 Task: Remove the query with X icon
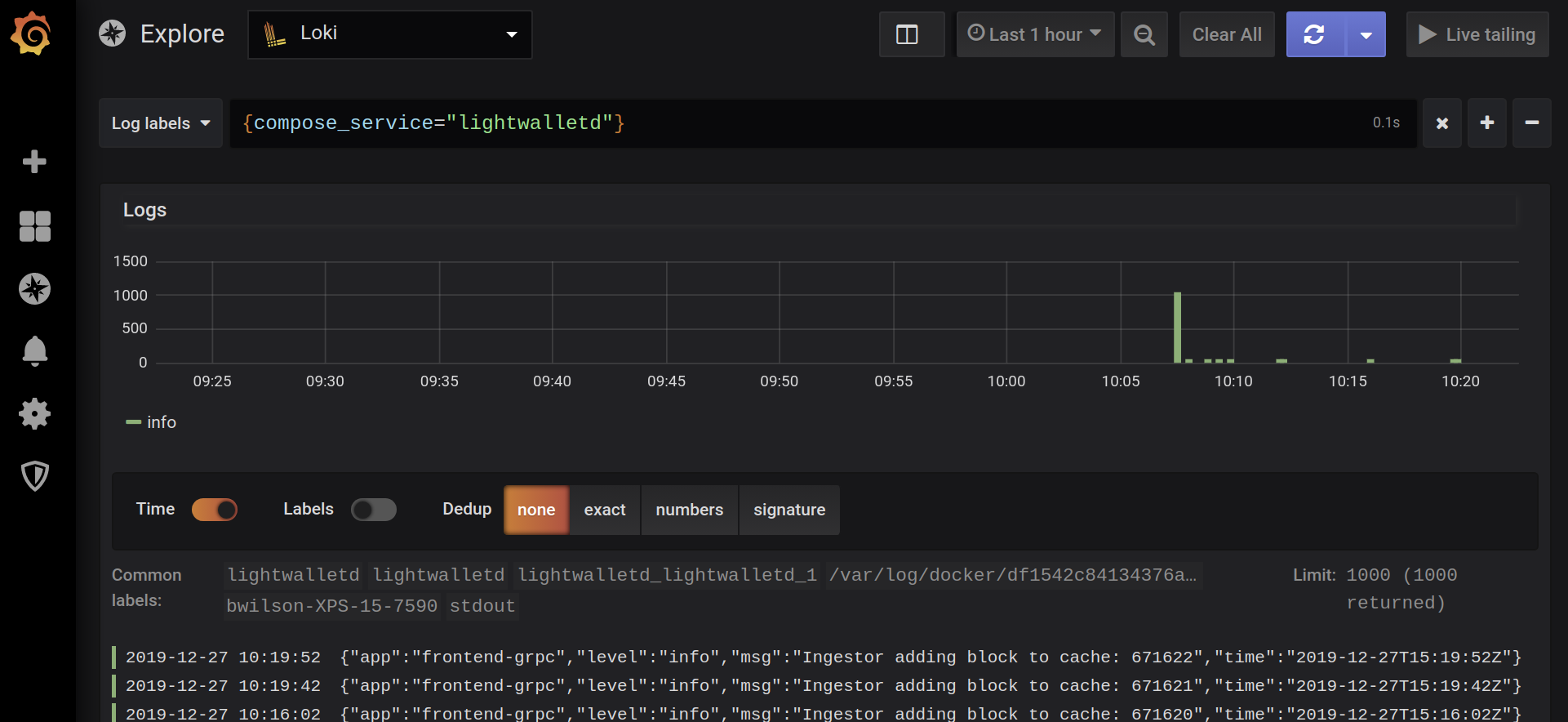(1442, 123)
